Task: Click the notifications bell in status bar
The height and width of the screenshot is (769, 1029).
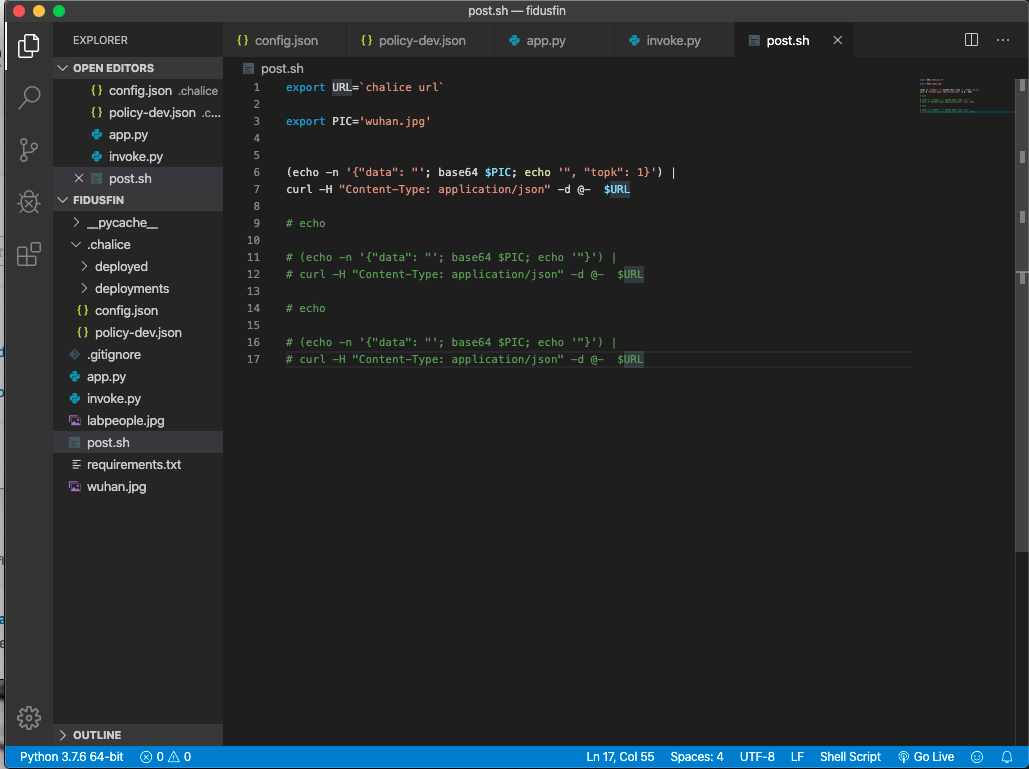Action: tap(1007, 757)
